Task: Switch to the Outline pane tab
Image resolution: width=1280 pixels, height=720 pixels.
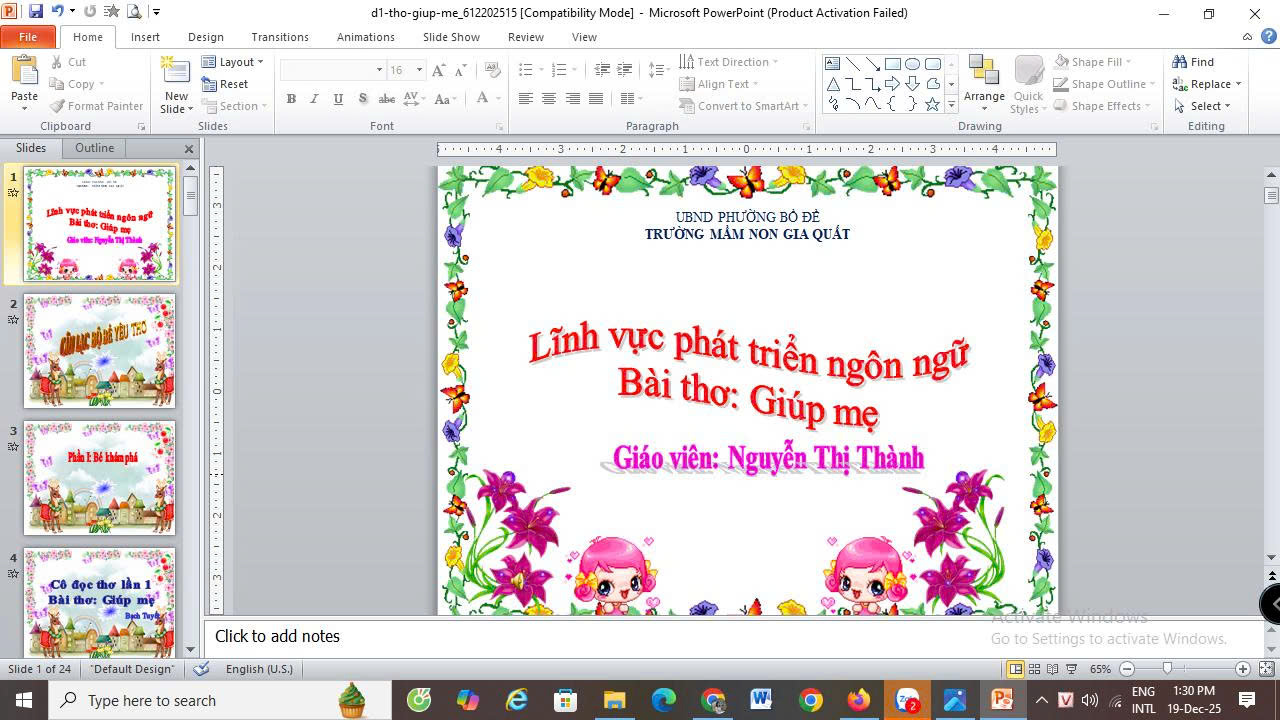Action: coord(94,148)
